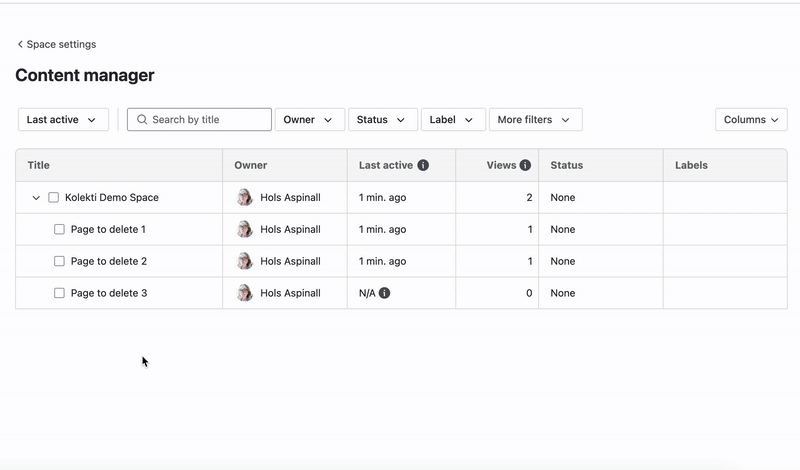Click the back chevron beside Space settings

(x=20, y=44)
